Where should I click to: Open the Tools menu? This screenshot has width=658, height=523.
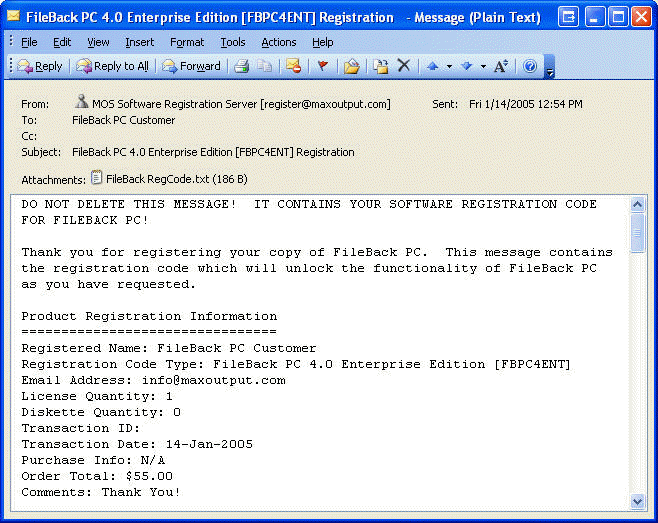(x=232, y=42)
